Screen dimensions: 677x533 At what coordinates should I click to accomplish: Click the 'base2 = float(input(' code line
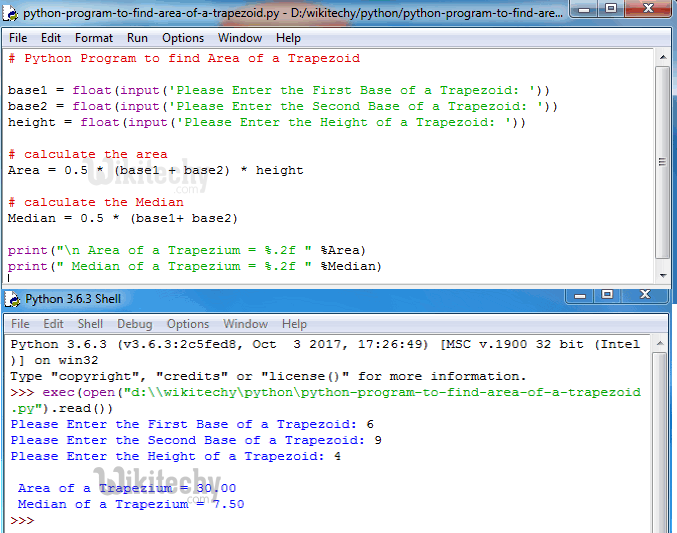(x=283, y=106)
